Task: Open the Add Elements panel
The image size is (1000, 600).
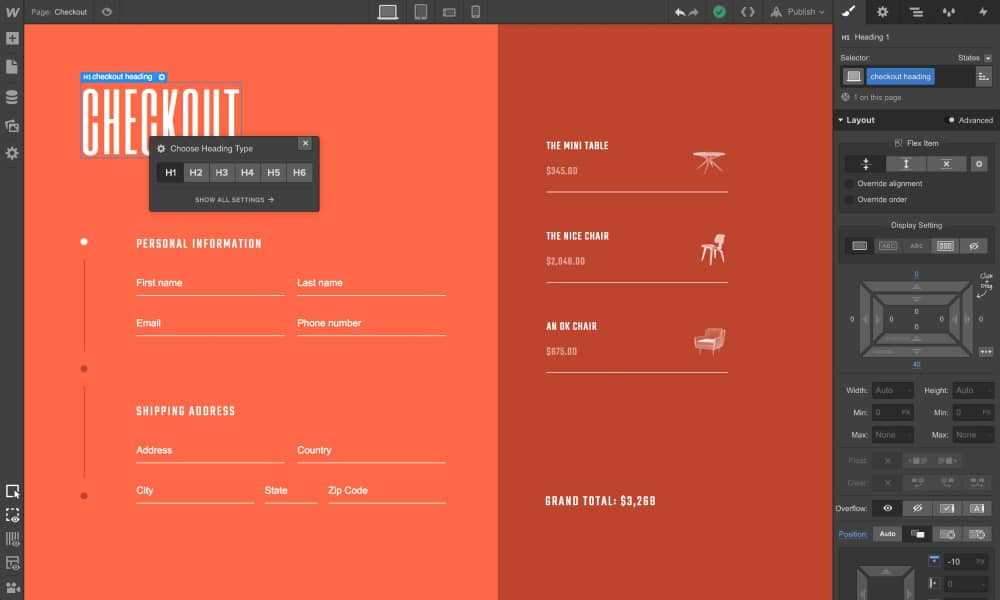Action: coord(12,38)
